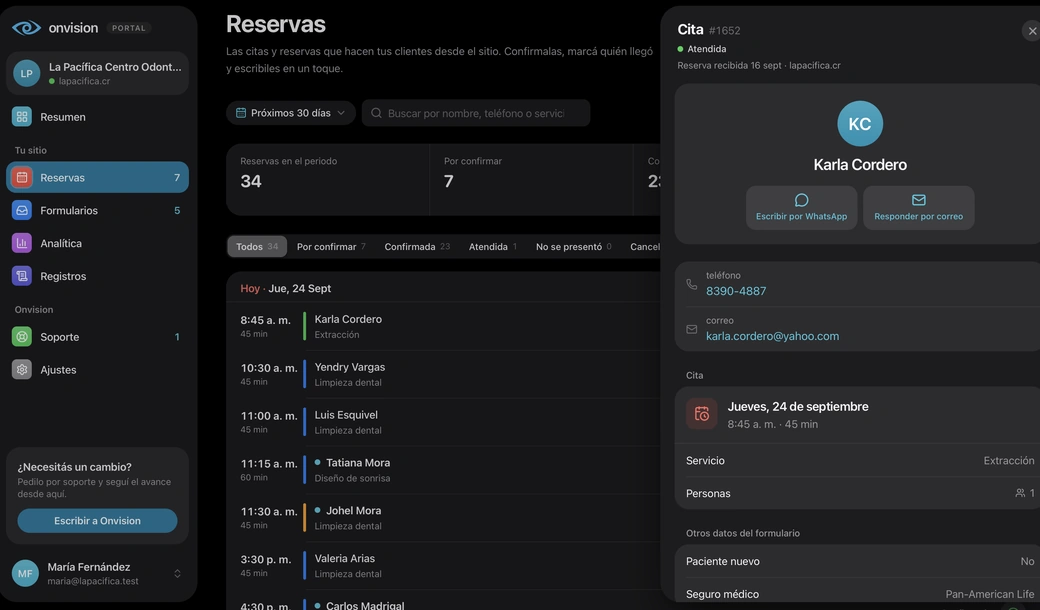The image size is (1040, 610).
Task: Select the Luis Esquivel 11:00 a. m. reservation
Action: 443,422
